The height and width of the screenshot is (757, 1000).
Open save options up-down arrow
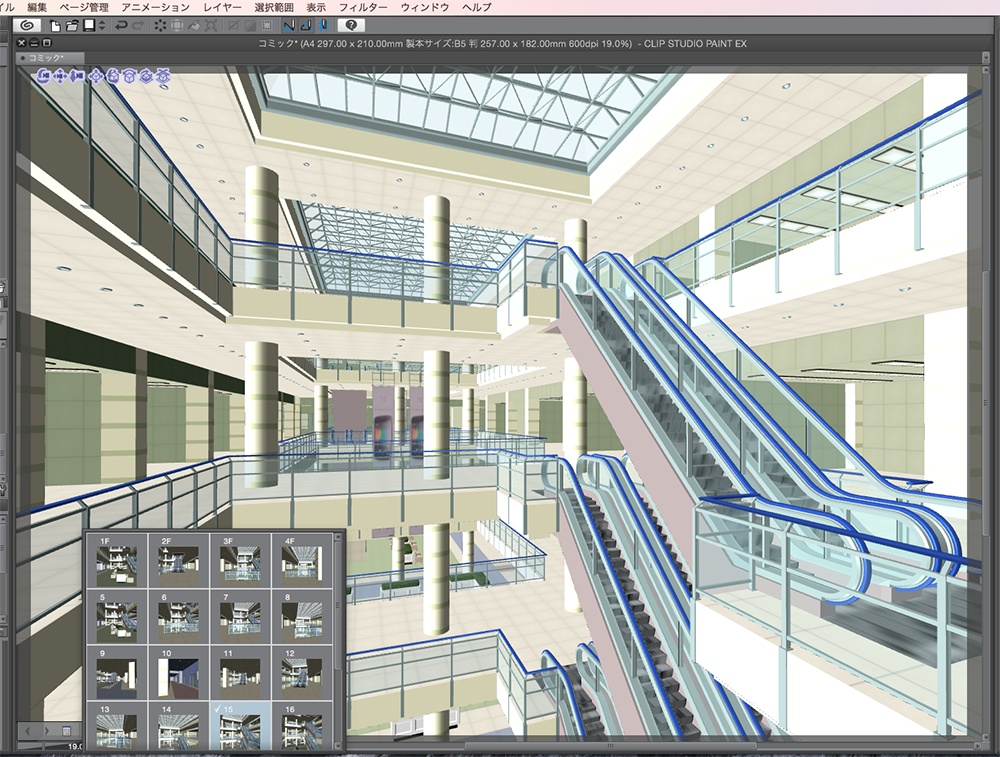[102, 26]
